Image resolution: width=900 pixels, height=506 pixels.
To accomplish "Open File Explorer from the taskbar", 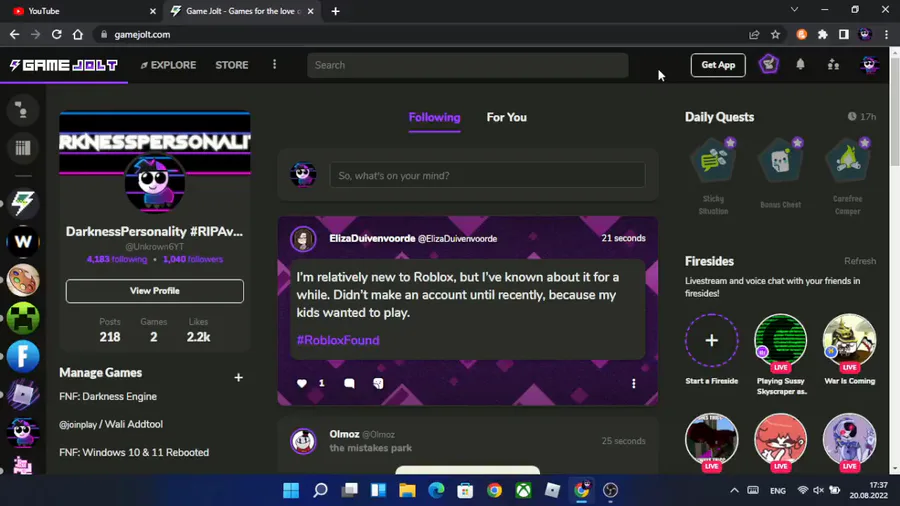I will 408,491.
